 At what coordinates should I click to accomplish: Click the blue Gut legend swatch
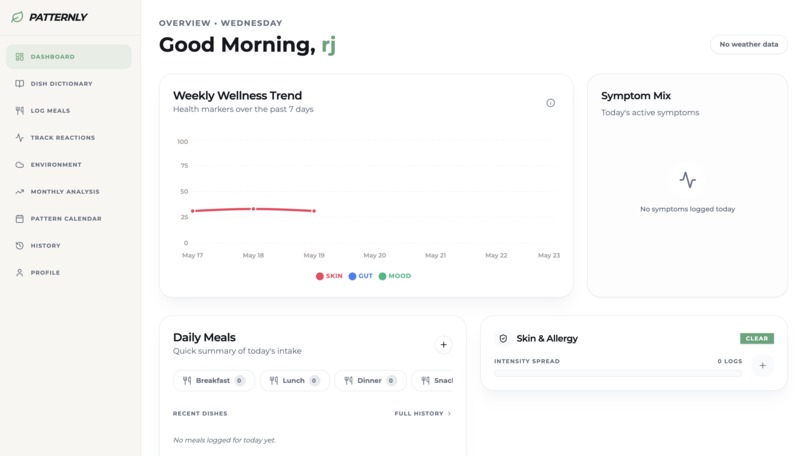tap(353, 276)
